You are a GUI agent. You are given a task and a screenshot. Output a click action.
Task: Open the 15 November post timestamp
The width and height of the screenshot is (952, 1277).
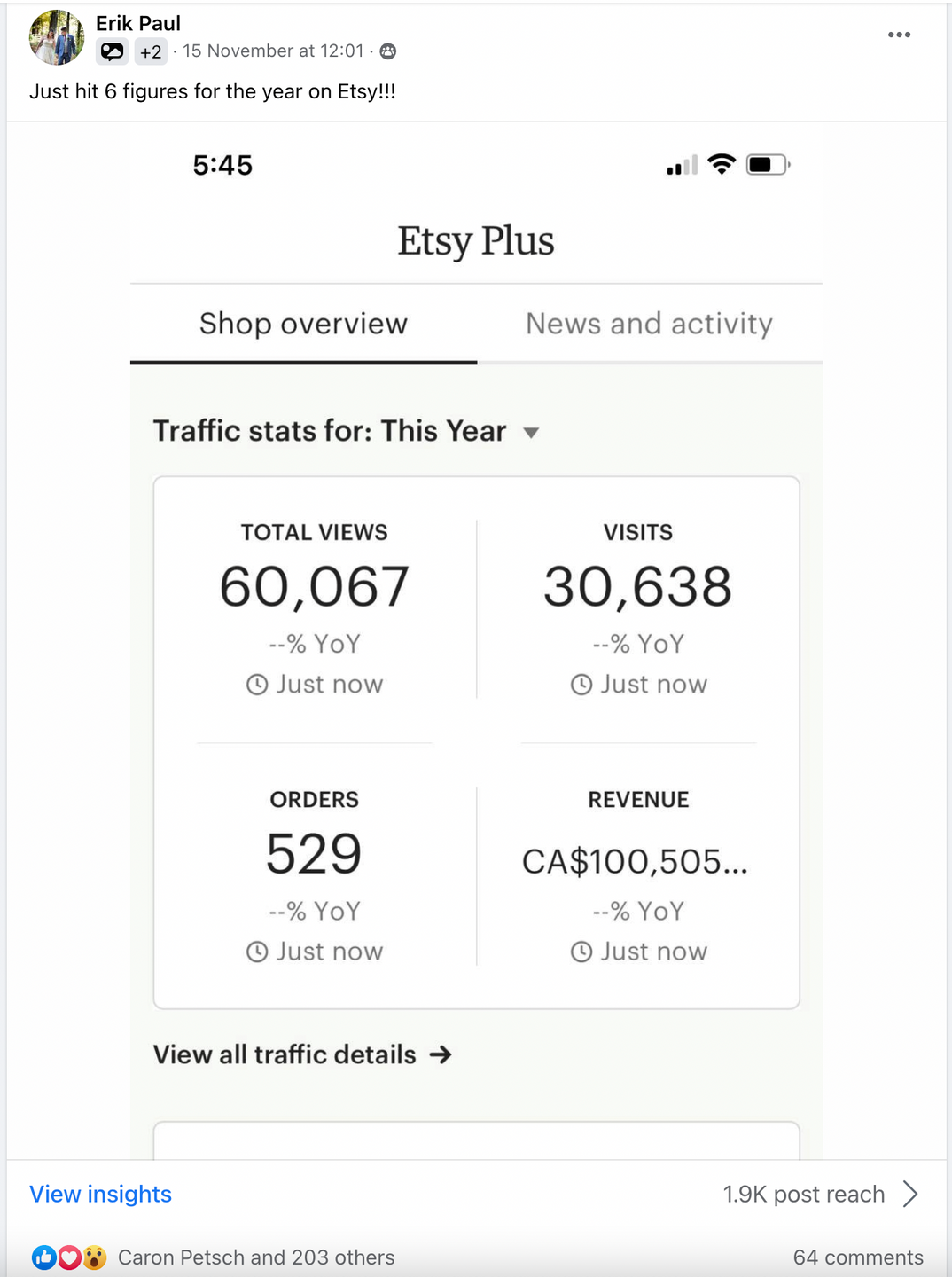click(x=273, y=51)
